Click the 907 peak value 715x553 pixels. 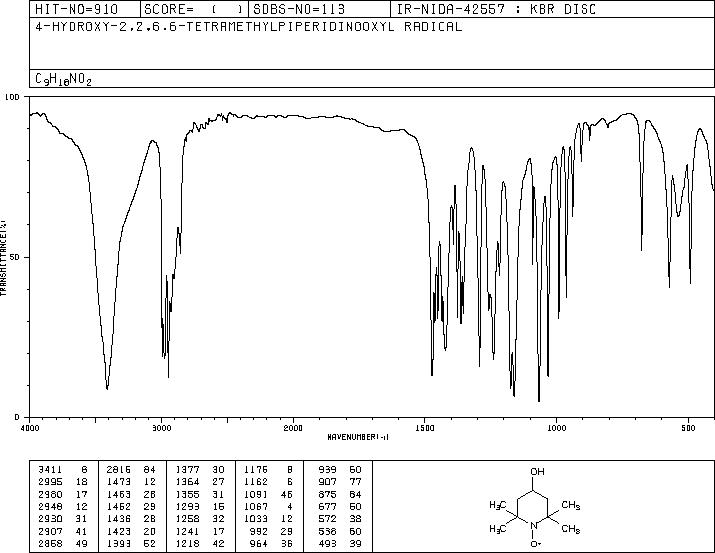[327, 482]
